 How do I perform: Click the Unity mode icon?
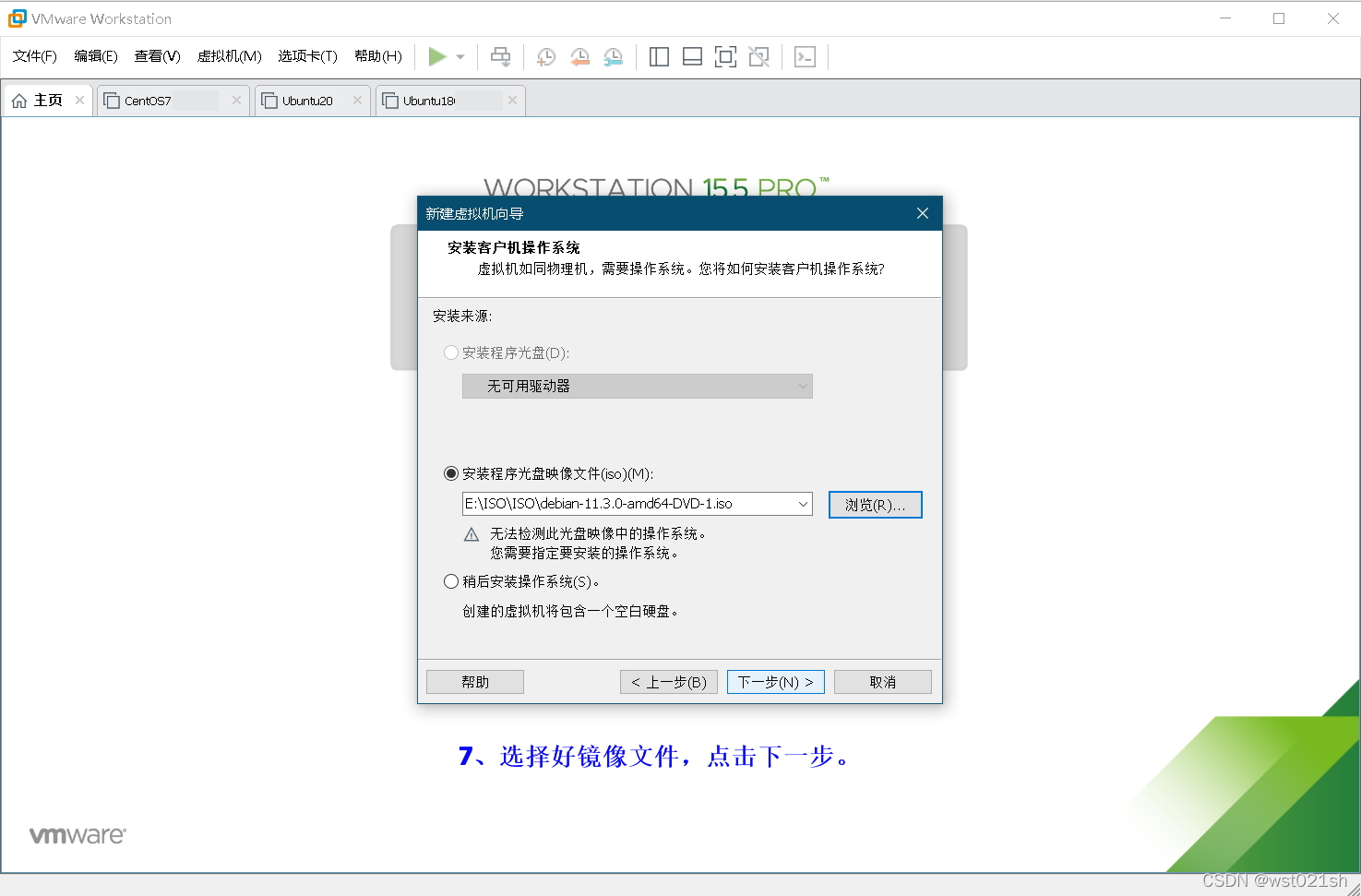pyautogui.click(x=758, y=57)
